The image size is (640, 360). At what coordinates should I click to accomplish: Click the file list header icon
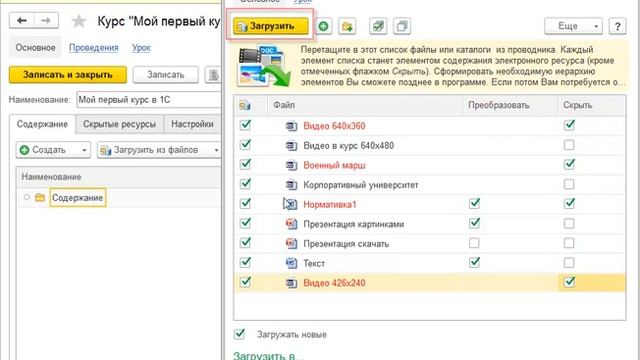coord(244,106)
